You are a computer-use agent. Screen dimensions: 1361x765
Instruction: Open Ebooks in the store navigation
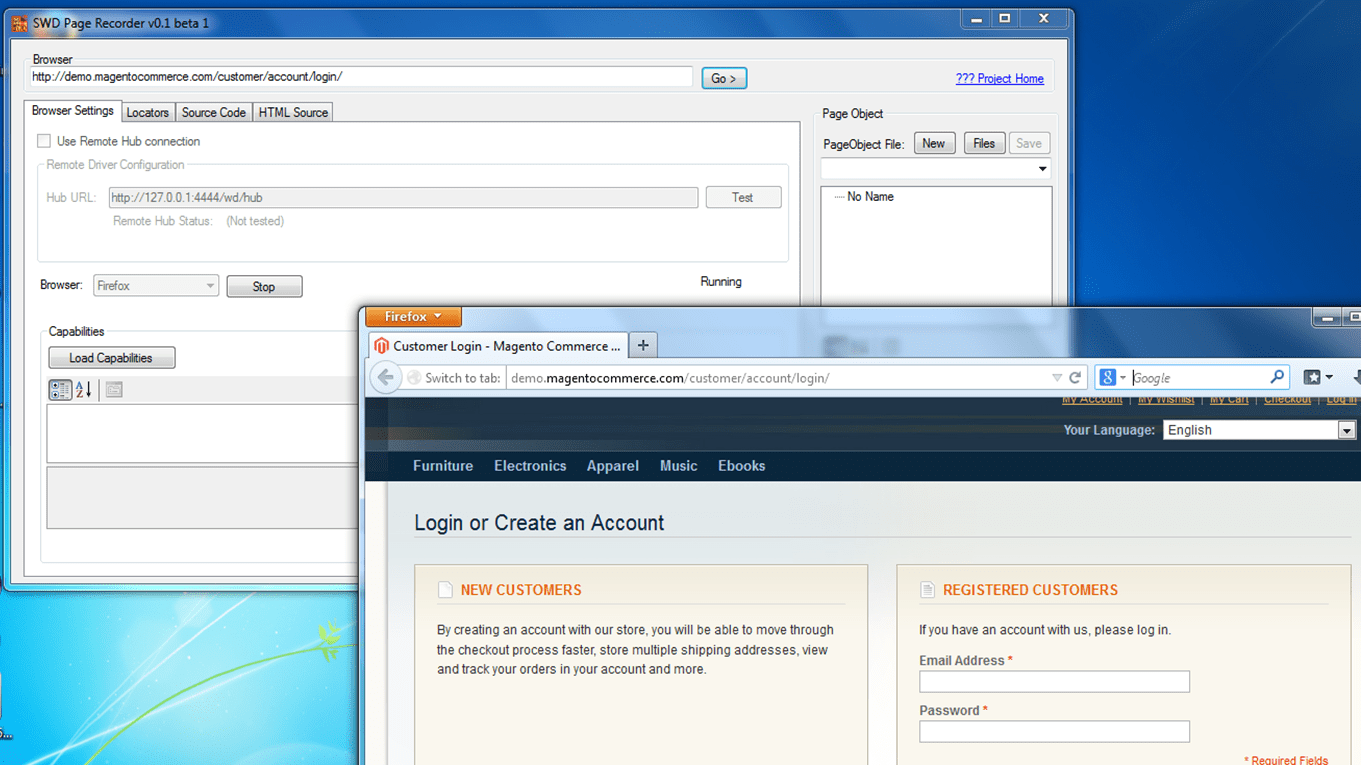tap(742, 466)
